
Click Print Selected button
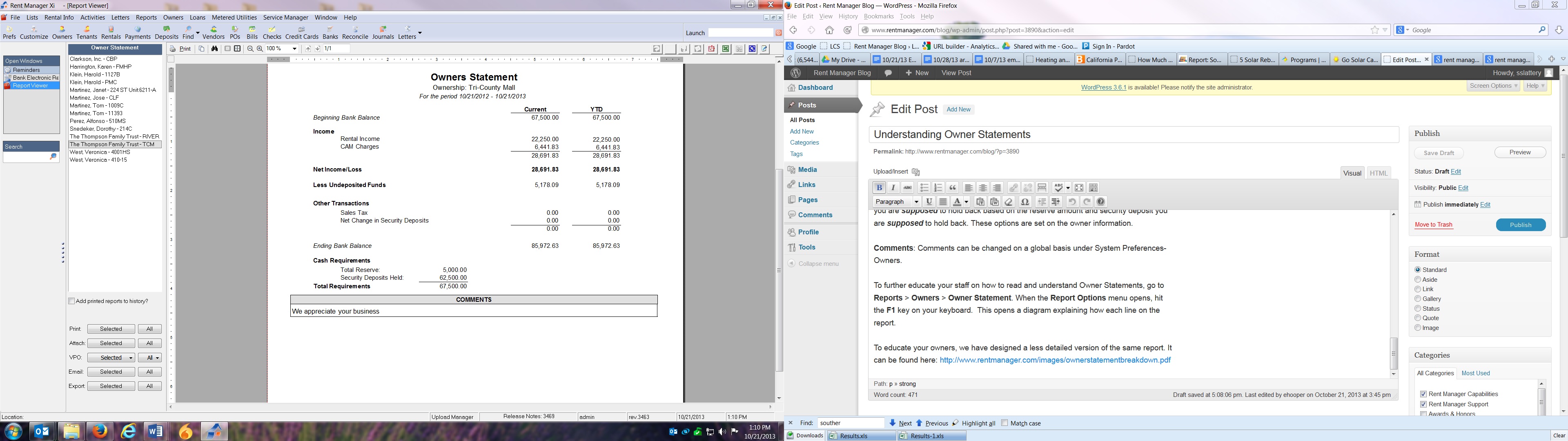point(111,329)
